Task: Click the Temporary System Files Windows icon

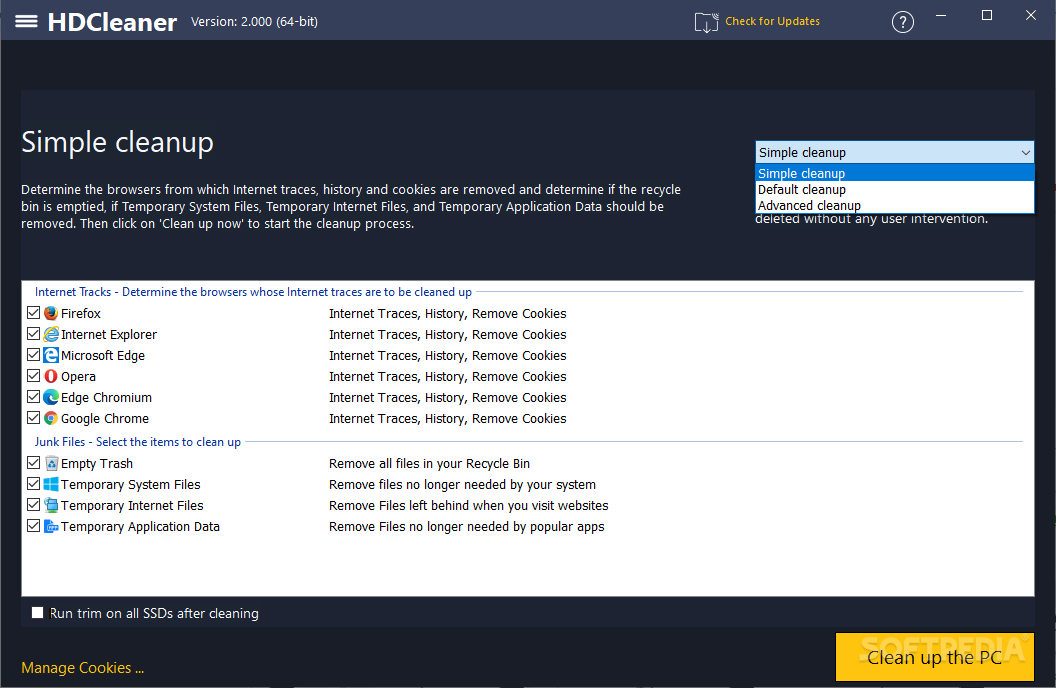Action: [x=51, y=484]
